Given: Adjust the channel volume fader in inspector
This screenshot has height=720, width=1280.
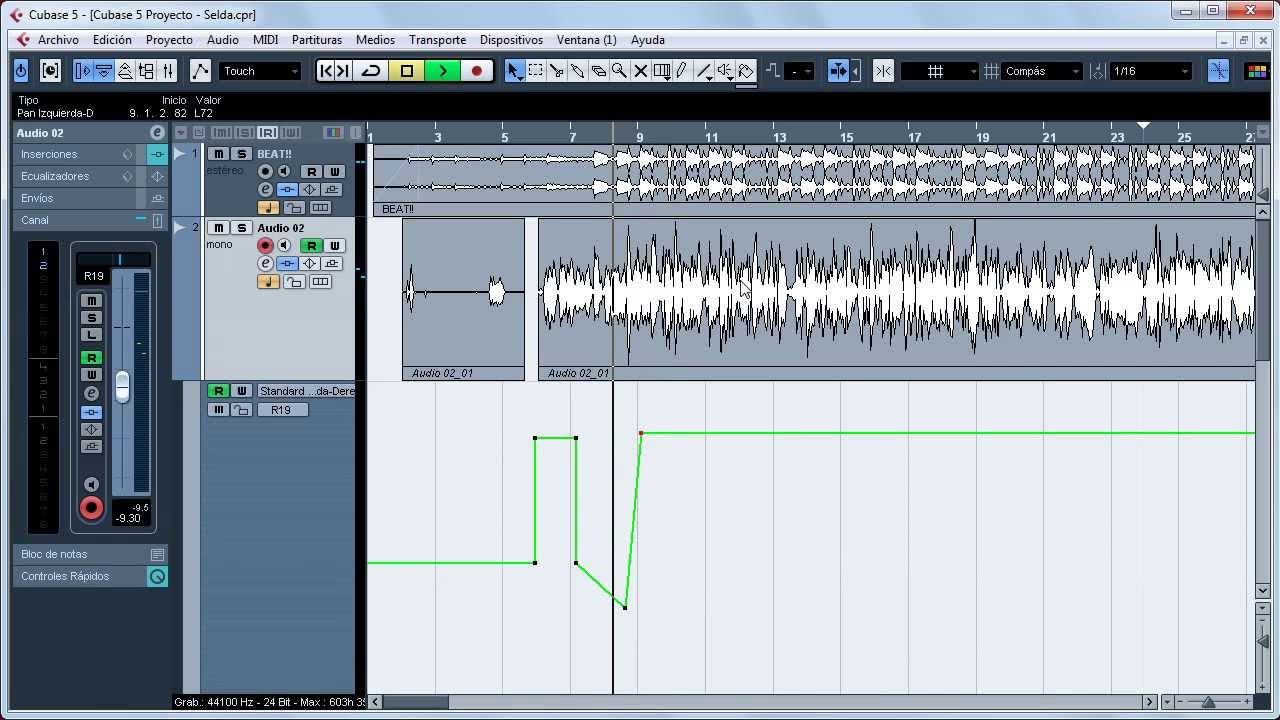Looking at the screenshot, I should tap(122, 386).
